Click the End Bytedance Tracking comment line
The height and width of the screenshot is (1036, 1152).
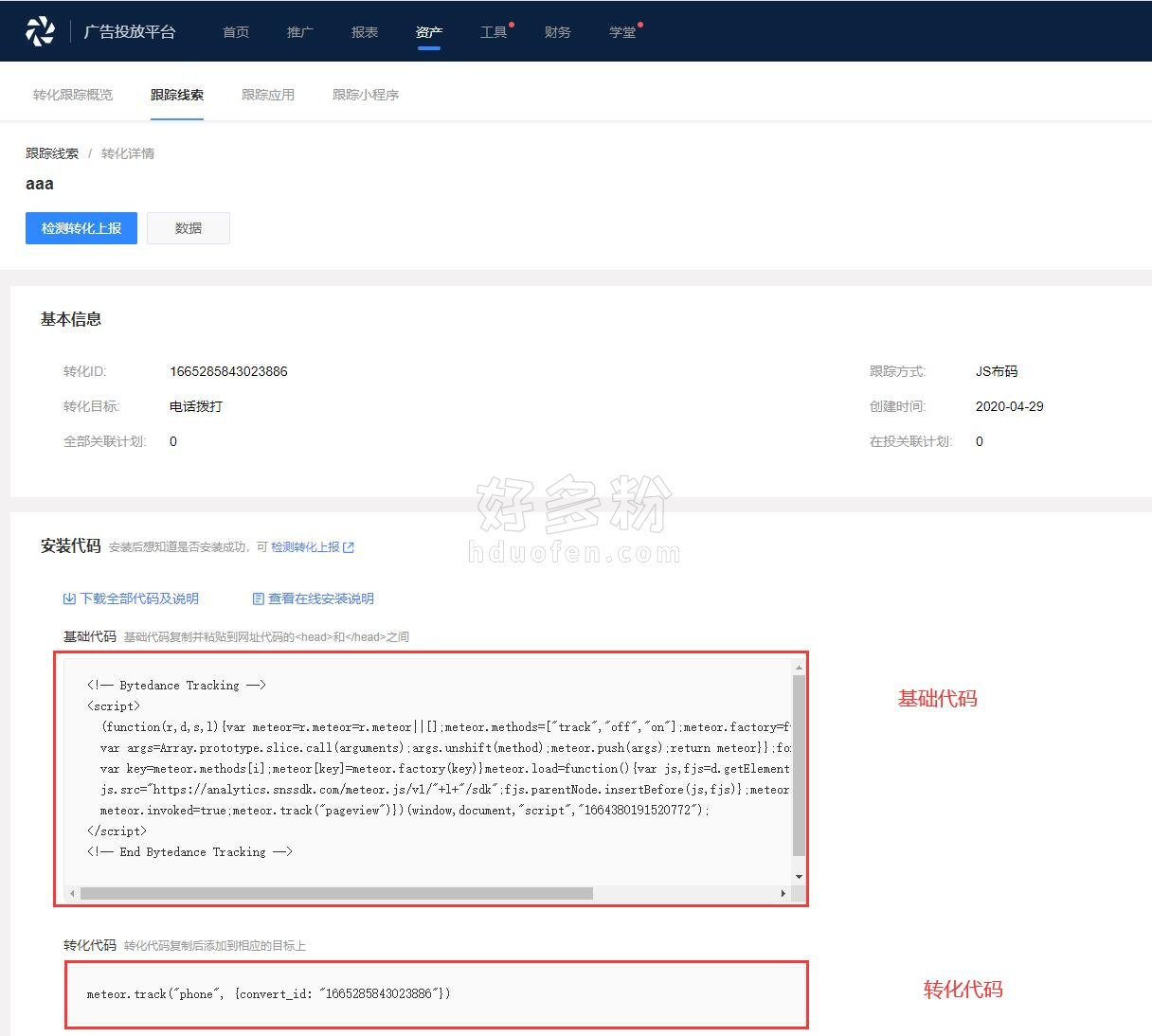tap(189, 852)
